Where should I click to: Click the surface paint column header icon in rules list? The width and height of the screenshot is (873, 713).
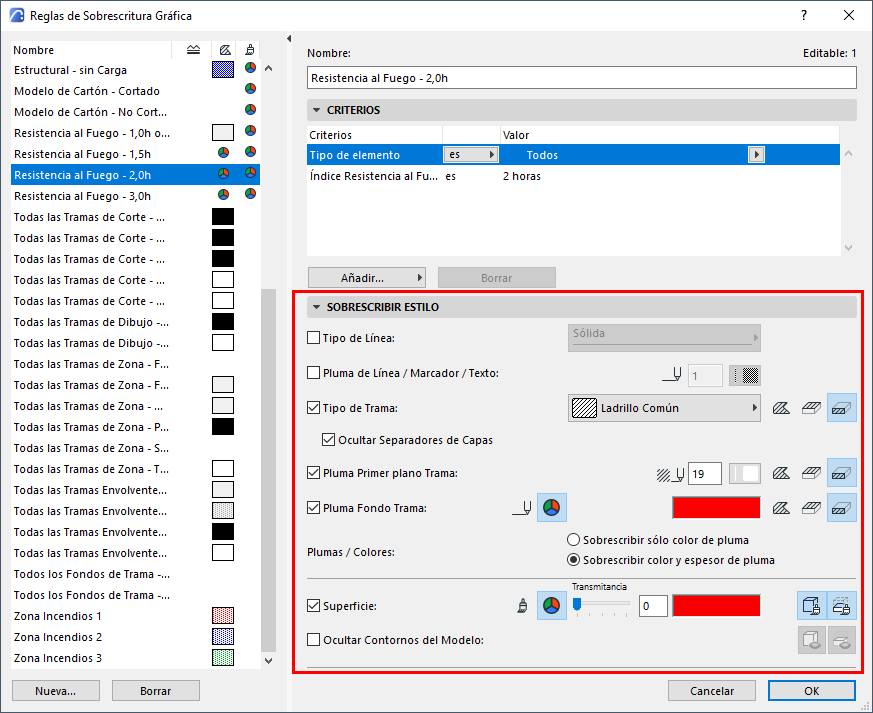click(x=250, y=50)
